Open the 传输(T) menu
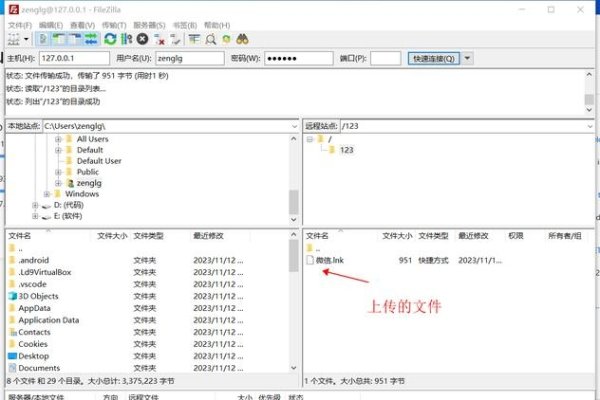This screenshot has width=600, height=400. click(114, 25)
